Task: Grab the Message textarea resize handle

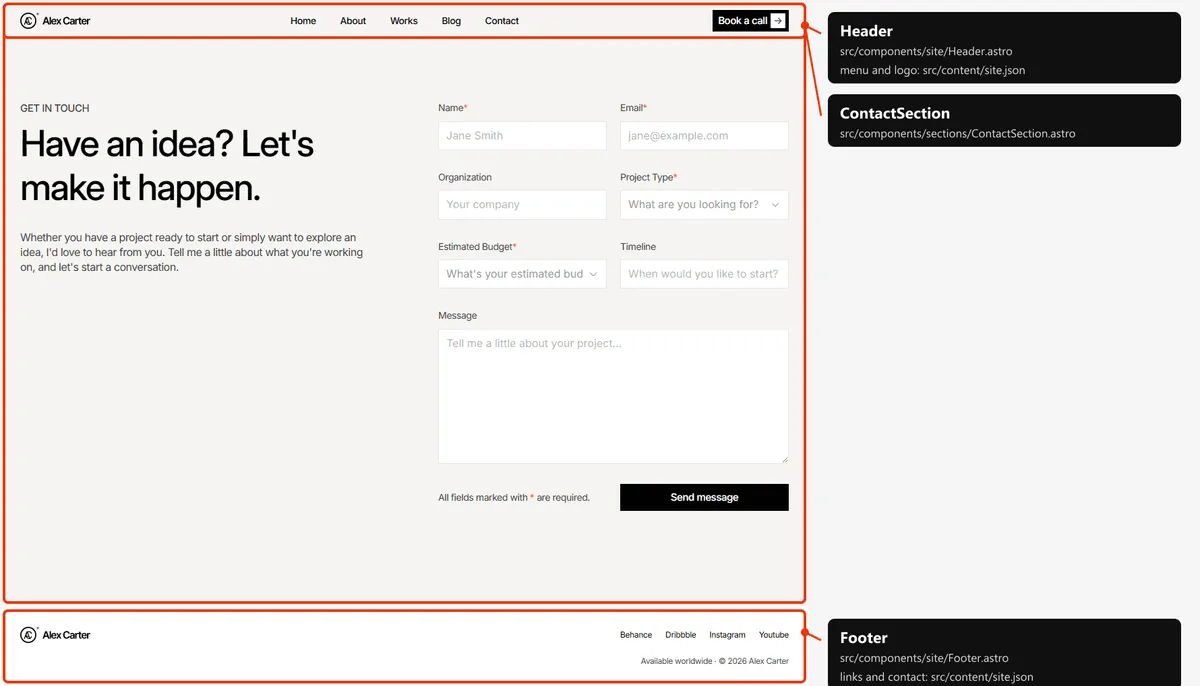Action: (784, 459)
